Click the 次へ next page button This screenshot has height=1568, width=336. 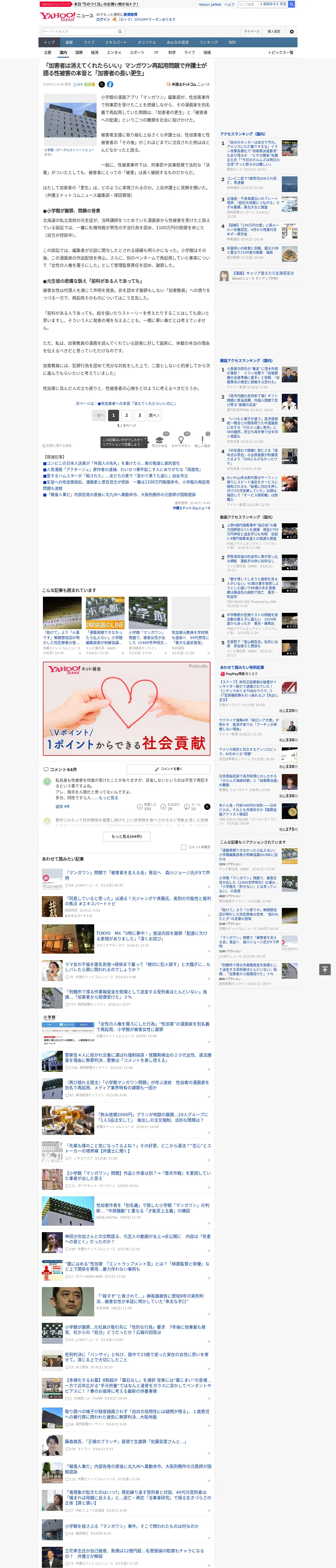(154, 415)
